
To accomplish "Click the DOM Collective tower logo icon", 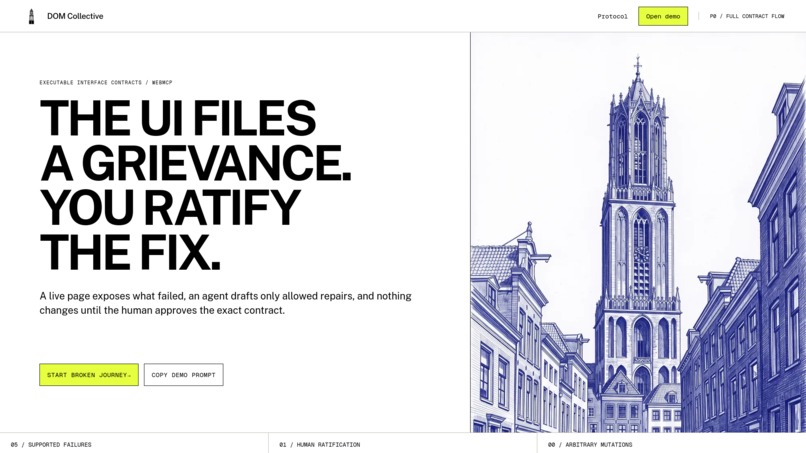I will (x=31, y=16).
